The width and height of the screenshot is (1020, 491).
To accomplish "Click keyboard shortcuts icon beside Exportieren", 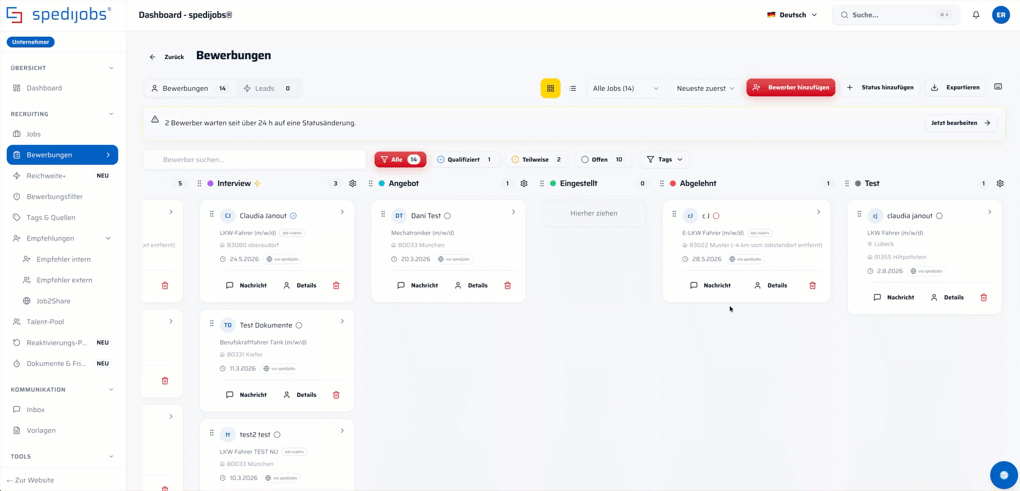I will point(998,87).
